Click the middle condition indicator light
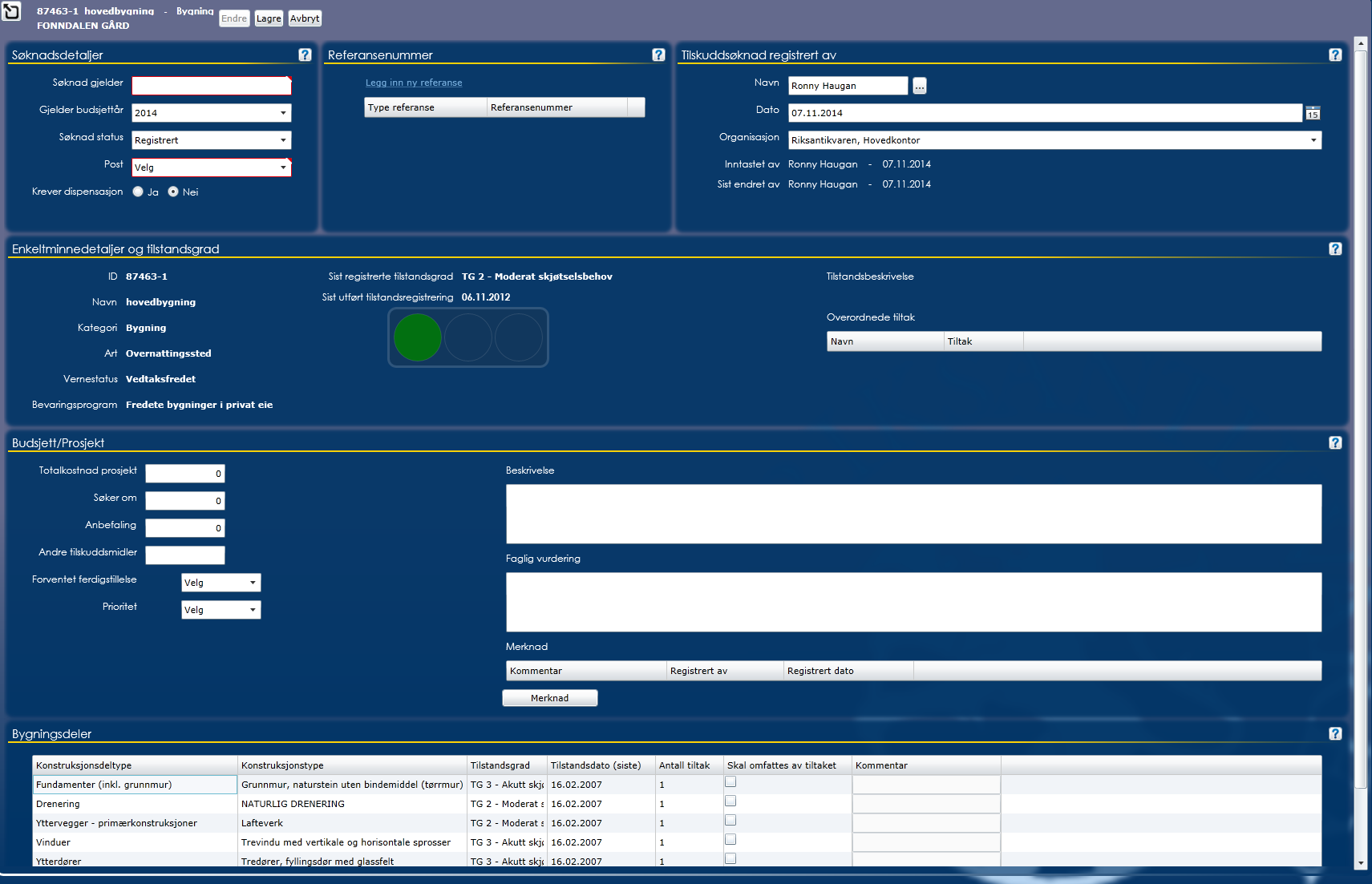The image size is (1372, 884). [x=468, y=337]
